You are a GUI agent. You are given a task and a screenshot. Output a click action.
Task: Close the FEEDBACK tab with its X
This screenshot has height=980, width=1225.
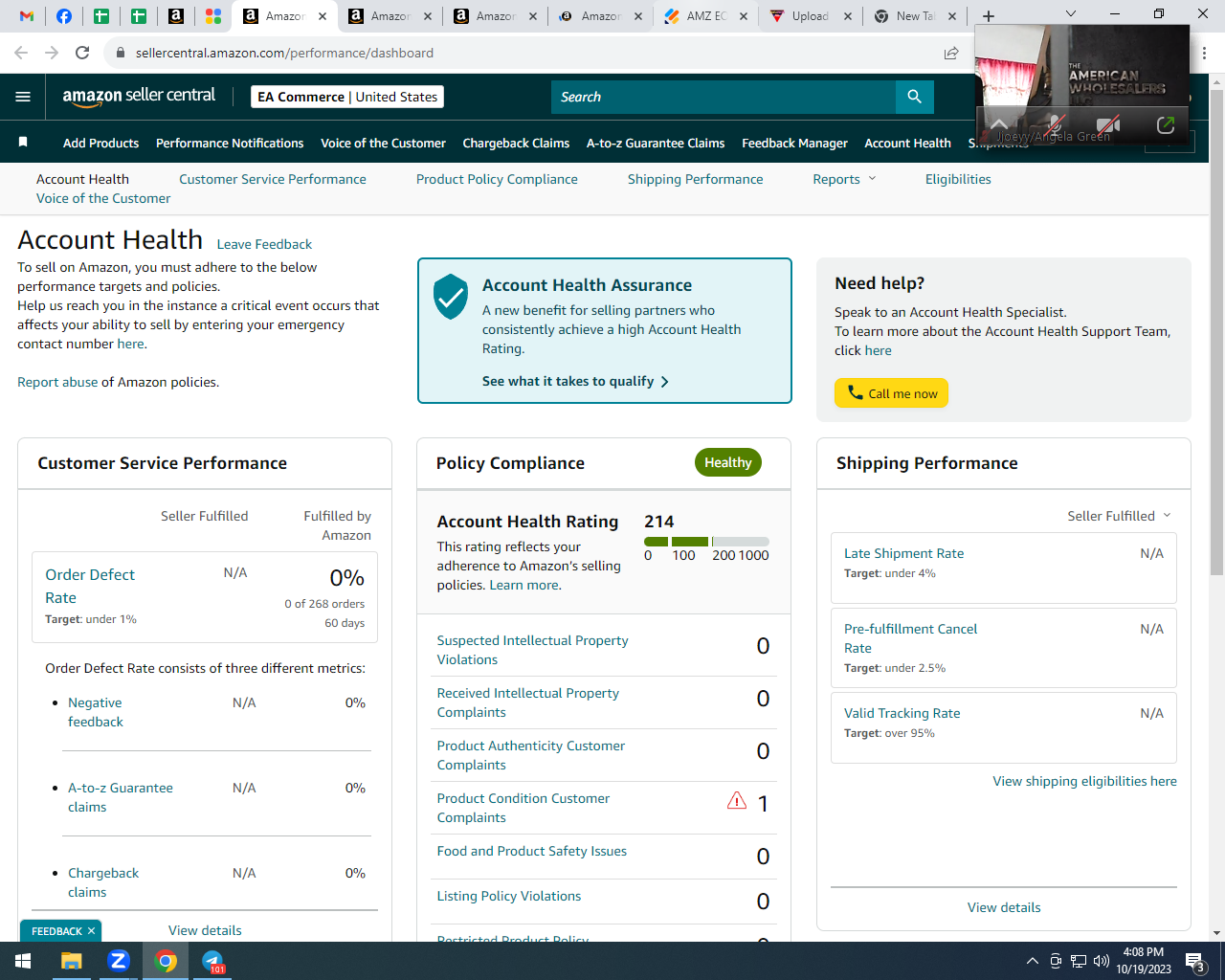click(91, 931)
